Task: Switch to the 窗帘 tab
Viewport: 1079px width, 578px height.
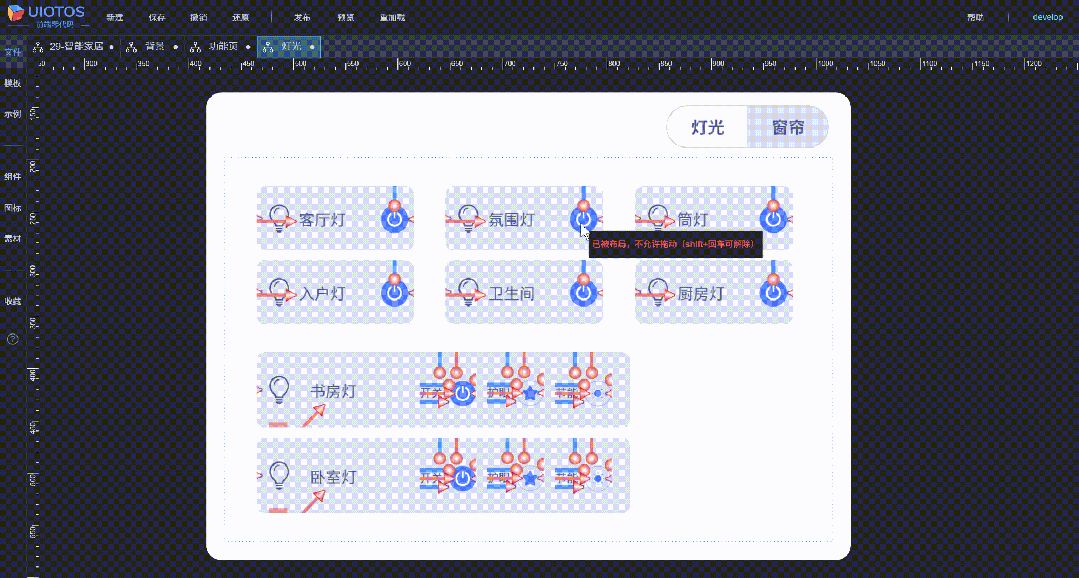Action: tap(788, 127)
